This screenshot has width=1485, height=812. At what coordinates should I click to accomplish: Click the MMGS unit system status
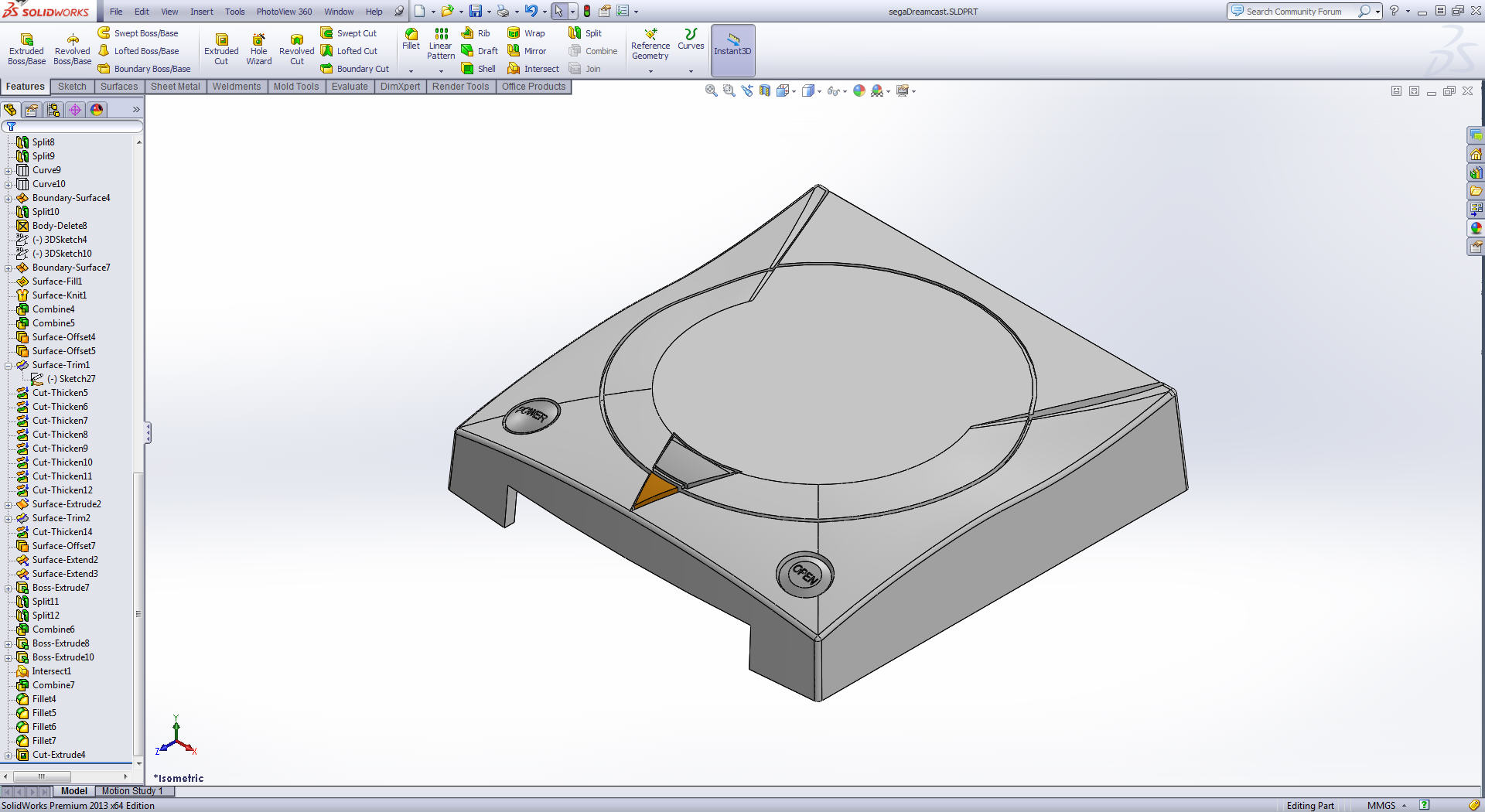1381,806
